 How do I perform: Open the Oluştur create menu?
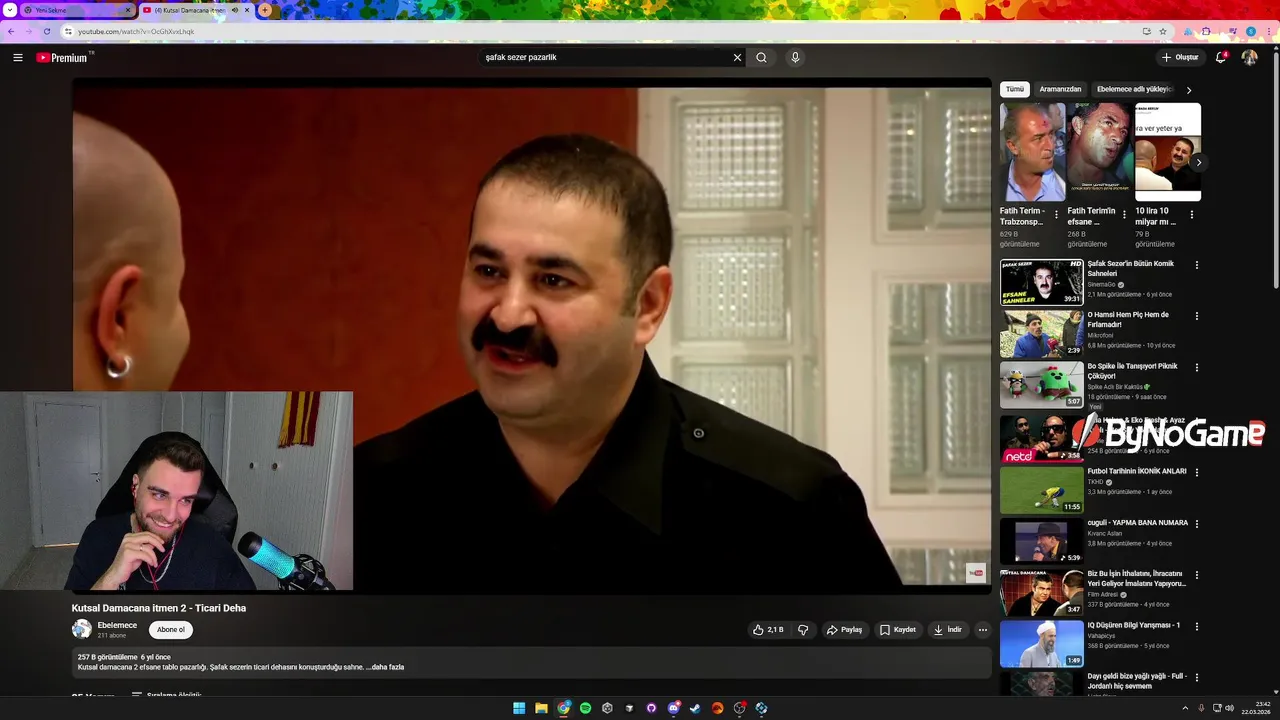pyautogui.click(x=1180, y=57)
